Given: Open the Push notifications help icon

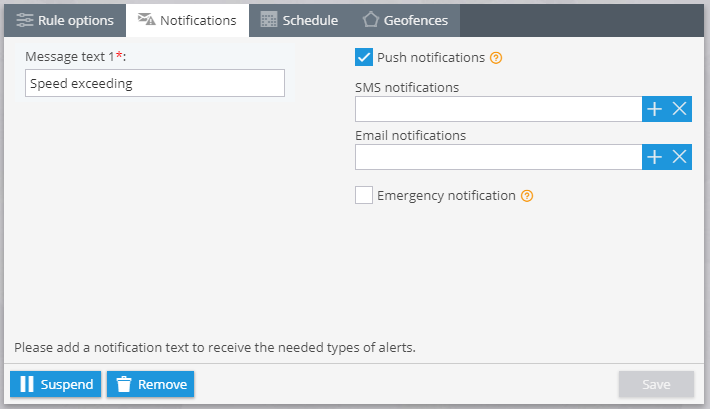Looking at the screenshot, I should coord(495,58).
